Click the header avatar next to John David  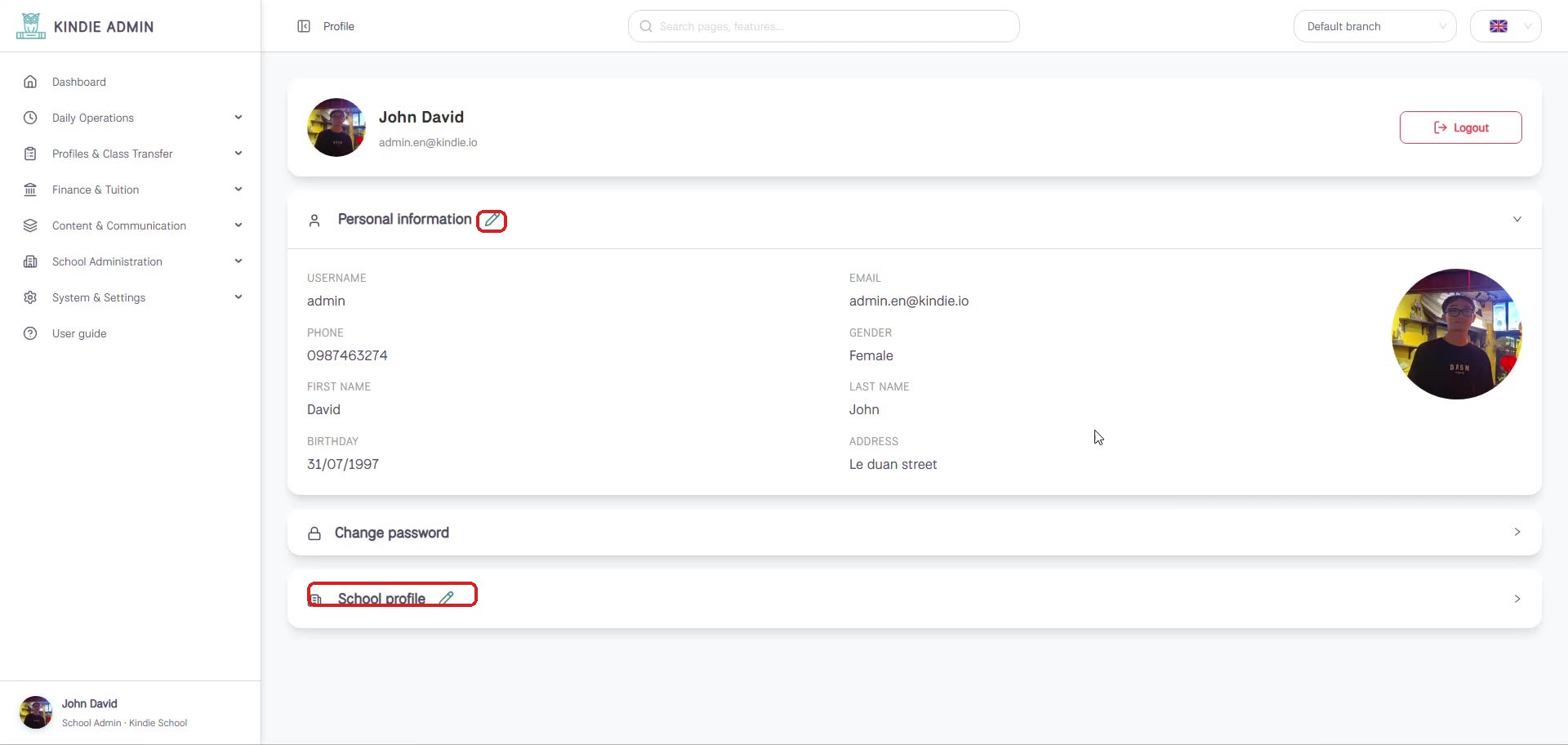click(x=336, y=127)
